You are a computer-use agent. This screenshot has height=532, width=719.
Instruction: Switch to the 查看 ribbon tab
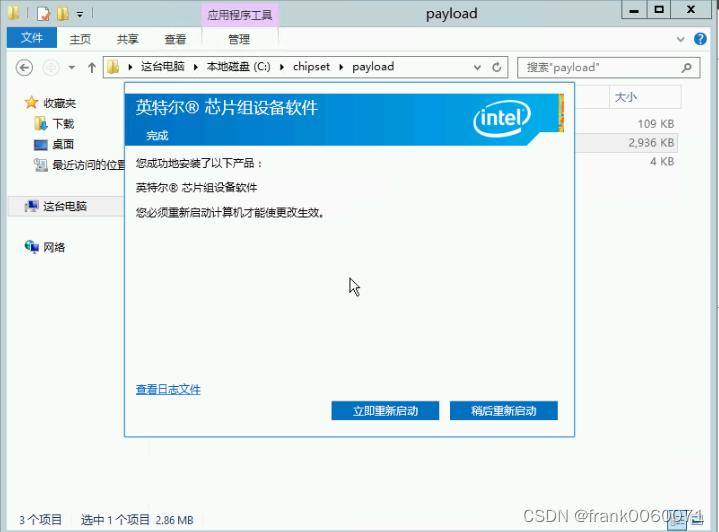coord(175,39)
